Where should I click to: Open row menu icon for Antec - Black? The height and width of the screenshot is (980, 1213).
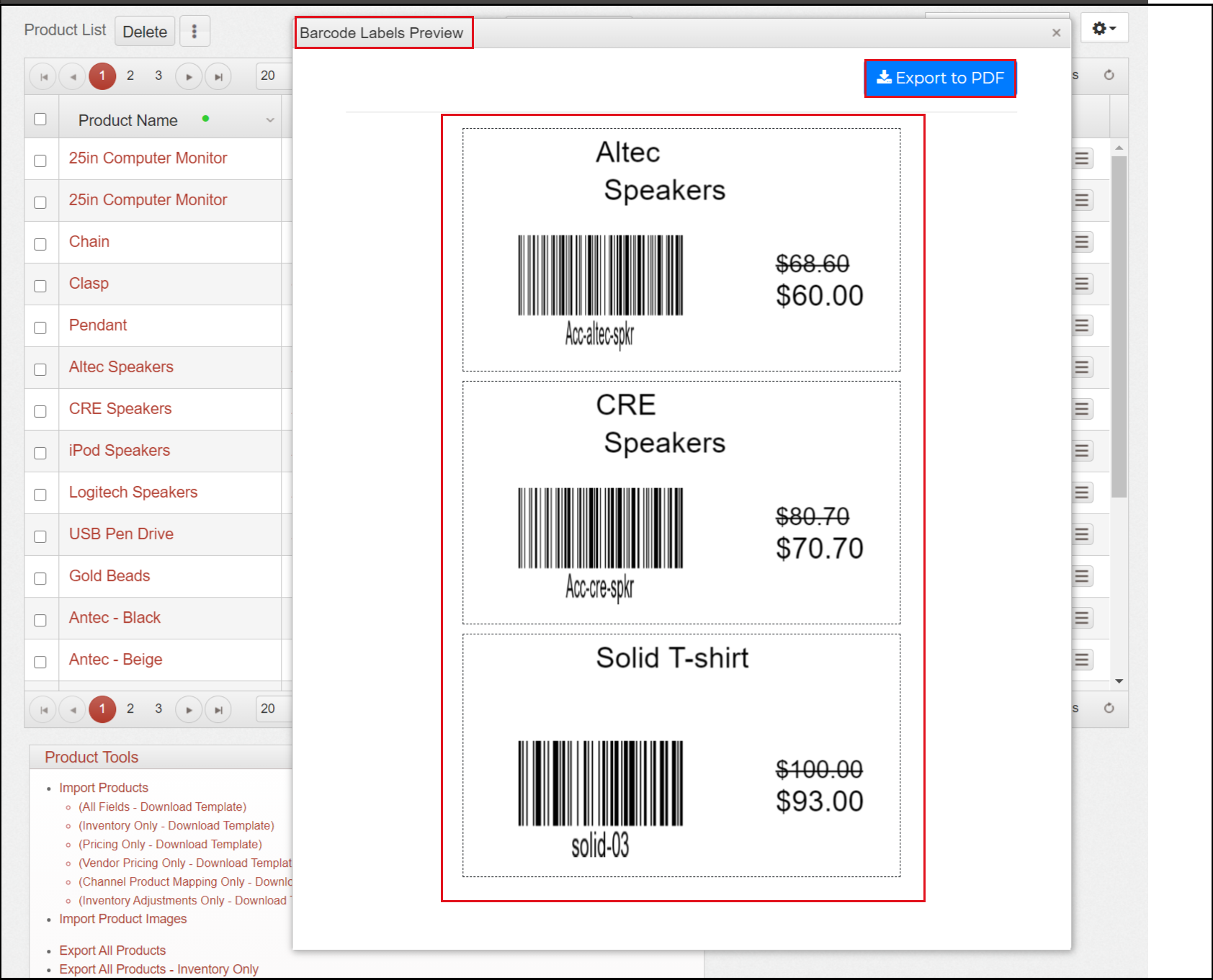[1082, 618]
